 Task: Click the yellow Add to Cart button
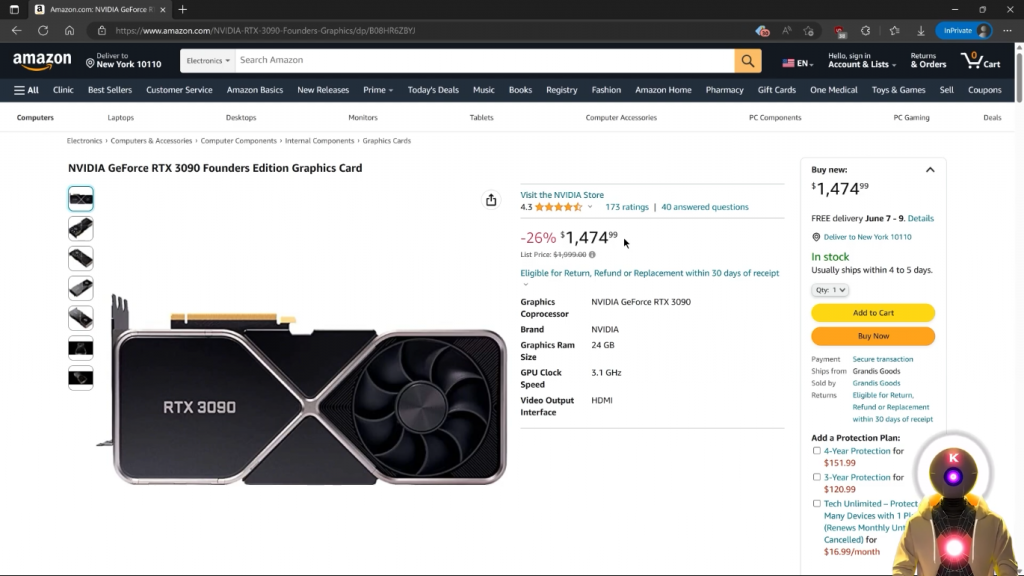(873, 313)
